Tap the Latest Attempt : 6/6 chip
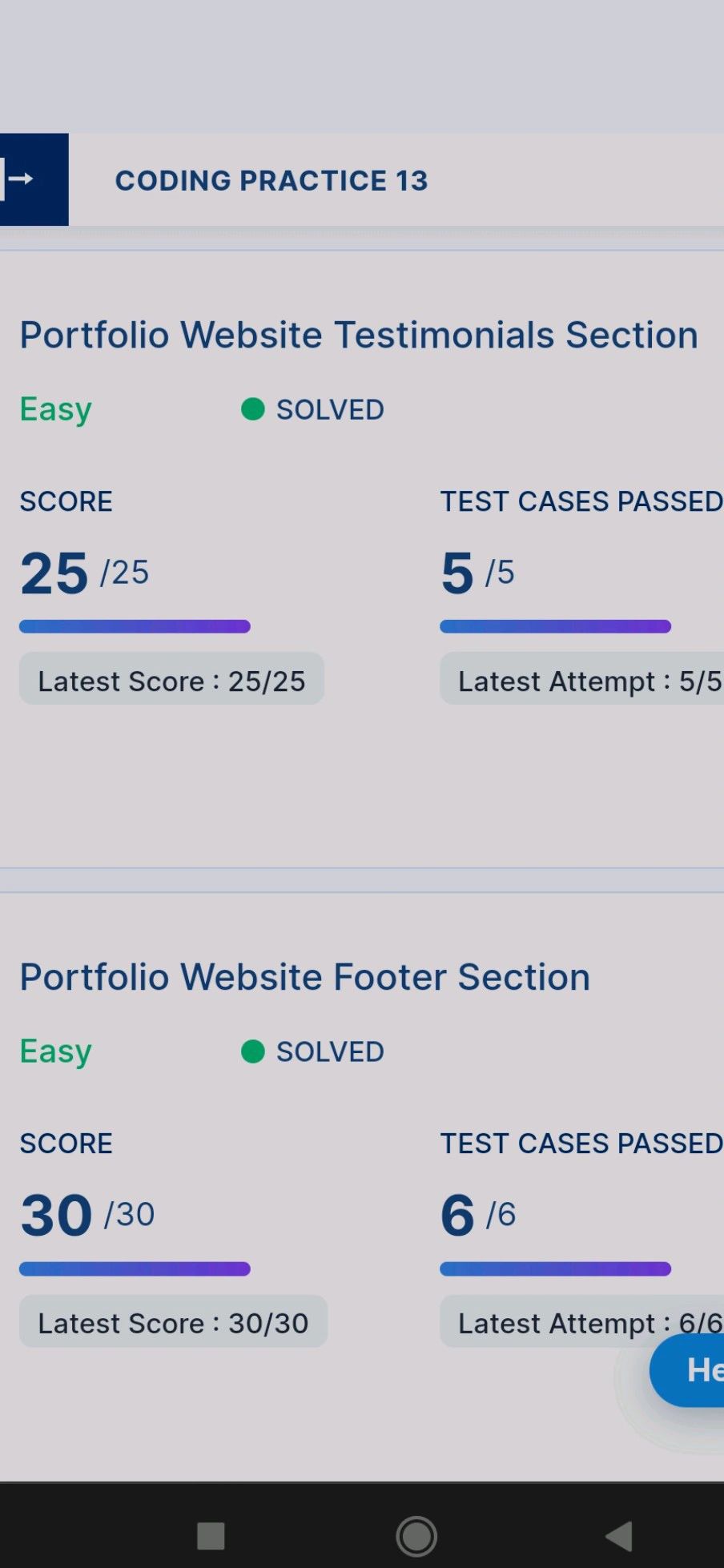The image size is (724, 1568). click(x=582, y=1321)
